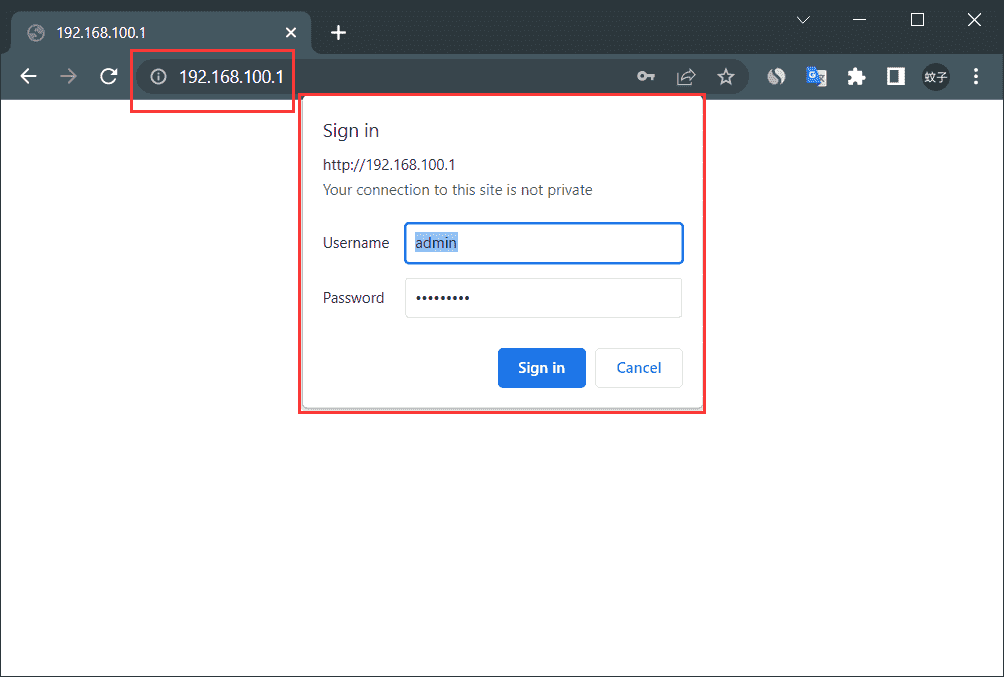View site information icon in address bar
This screenshot has height=677, width=1004.
157,77
